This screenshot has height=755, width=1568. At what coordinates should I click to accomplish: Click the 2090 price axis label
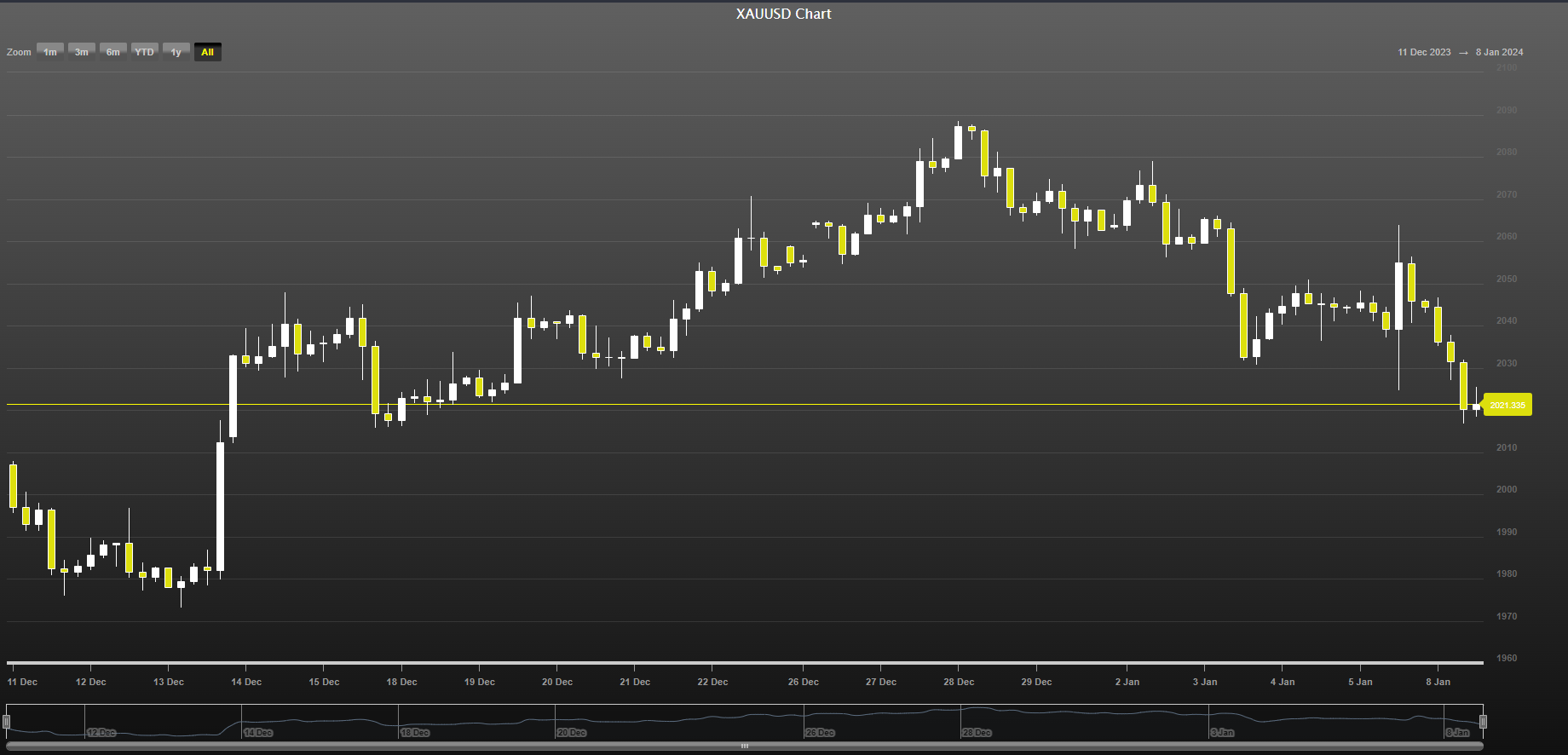[x=1507, y=110]
